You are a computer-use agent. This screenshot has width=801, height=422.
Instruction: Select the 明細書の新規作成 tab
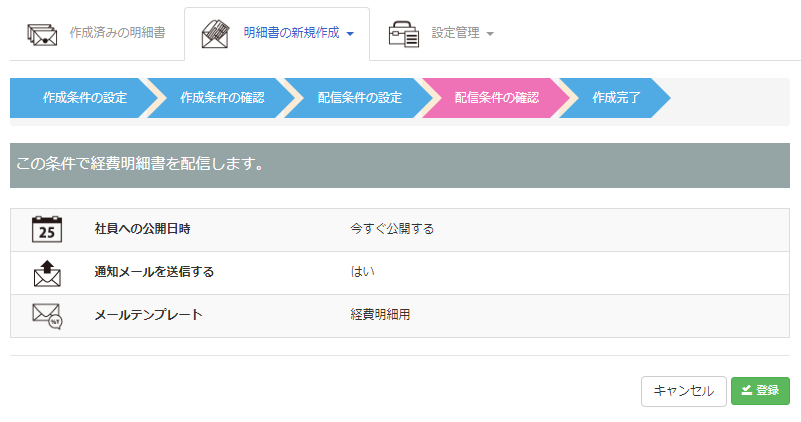292,33
